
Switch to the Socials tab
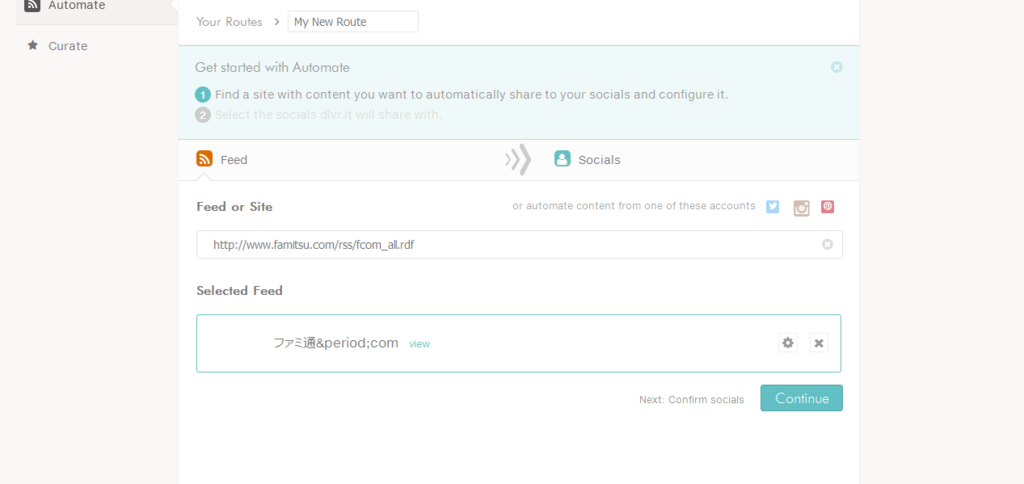pyautogui.click(x=587, y=159)
